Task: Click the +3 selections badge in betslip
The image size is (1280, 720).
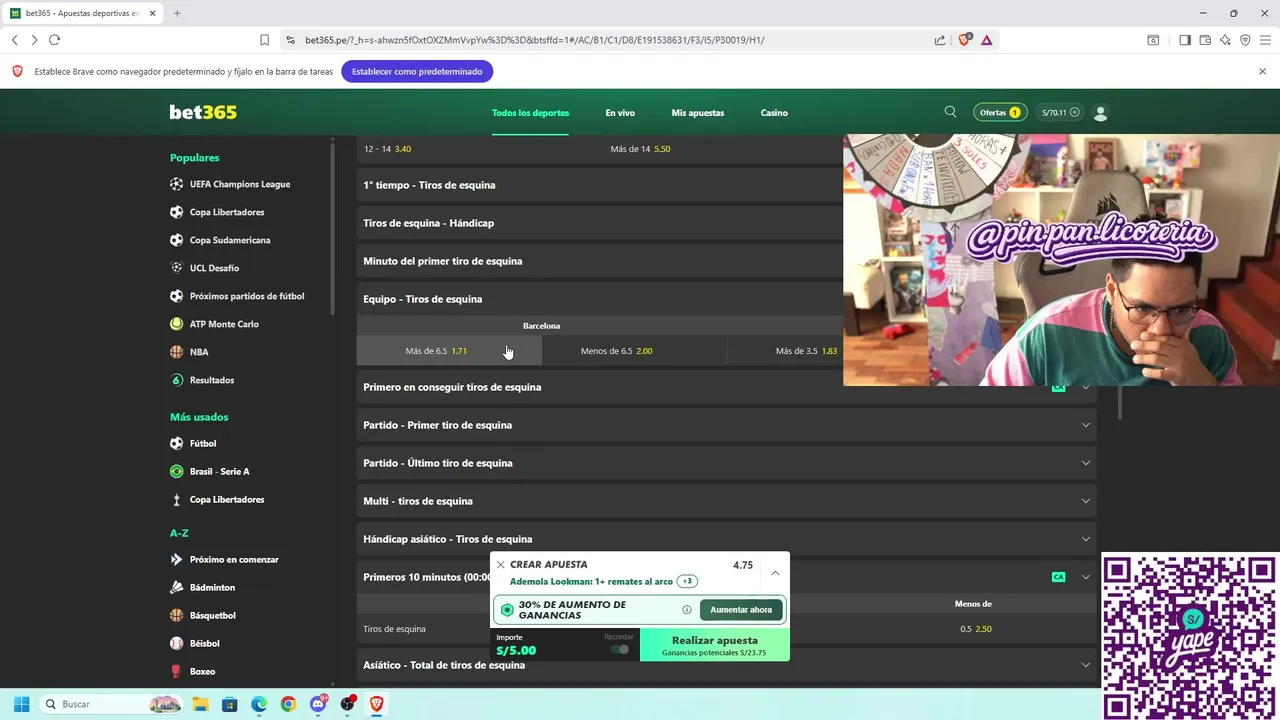Action: click(x=687, y=581)
